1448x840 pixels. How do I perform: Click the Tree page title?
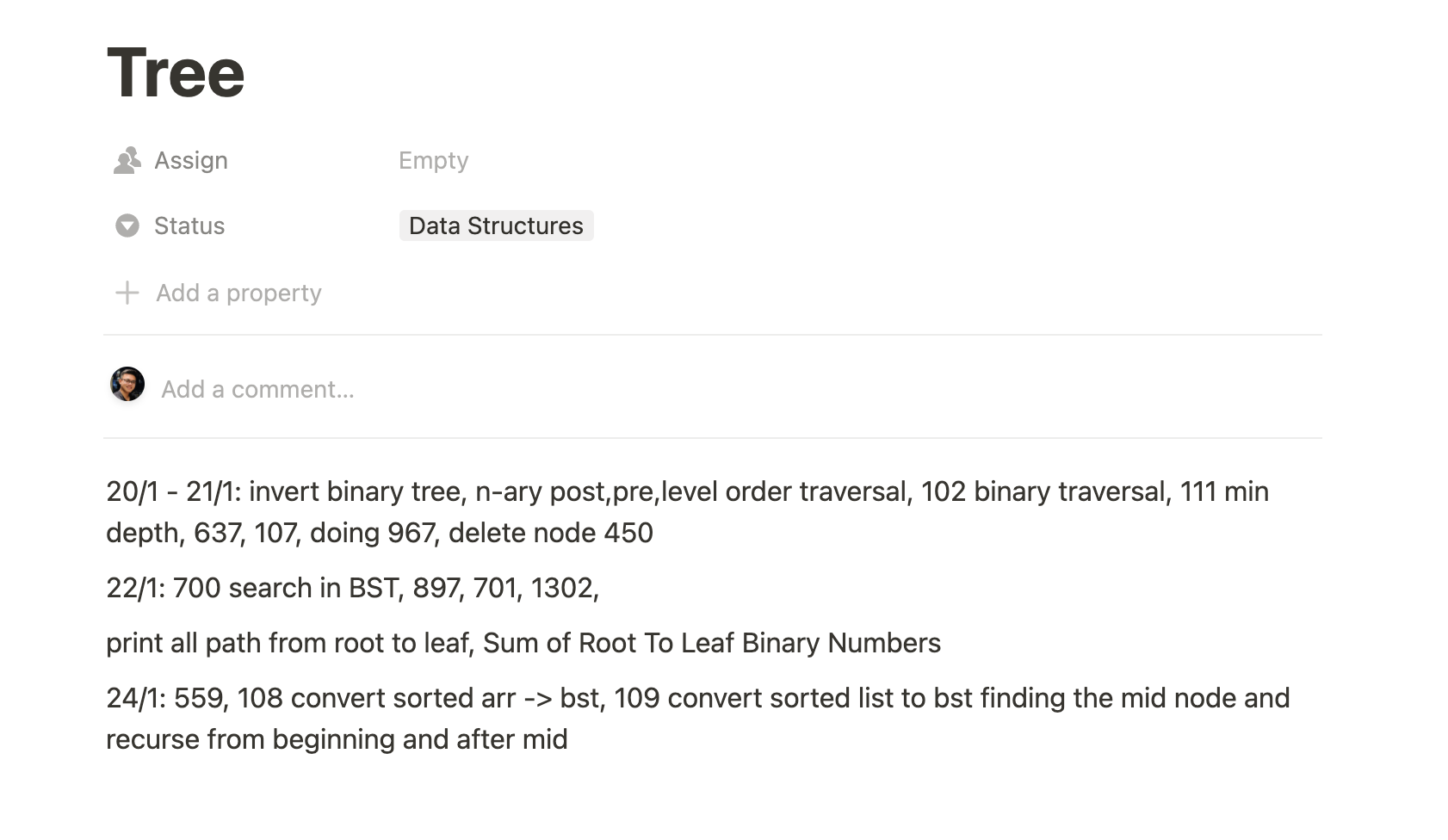tap(176, 72)
